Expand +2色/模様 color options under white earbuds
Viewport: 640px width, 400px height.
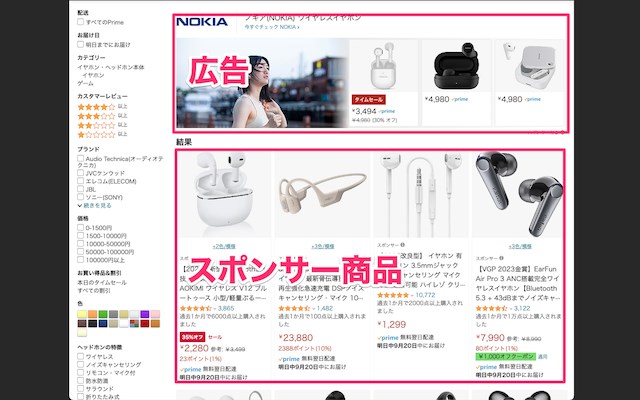224,247
